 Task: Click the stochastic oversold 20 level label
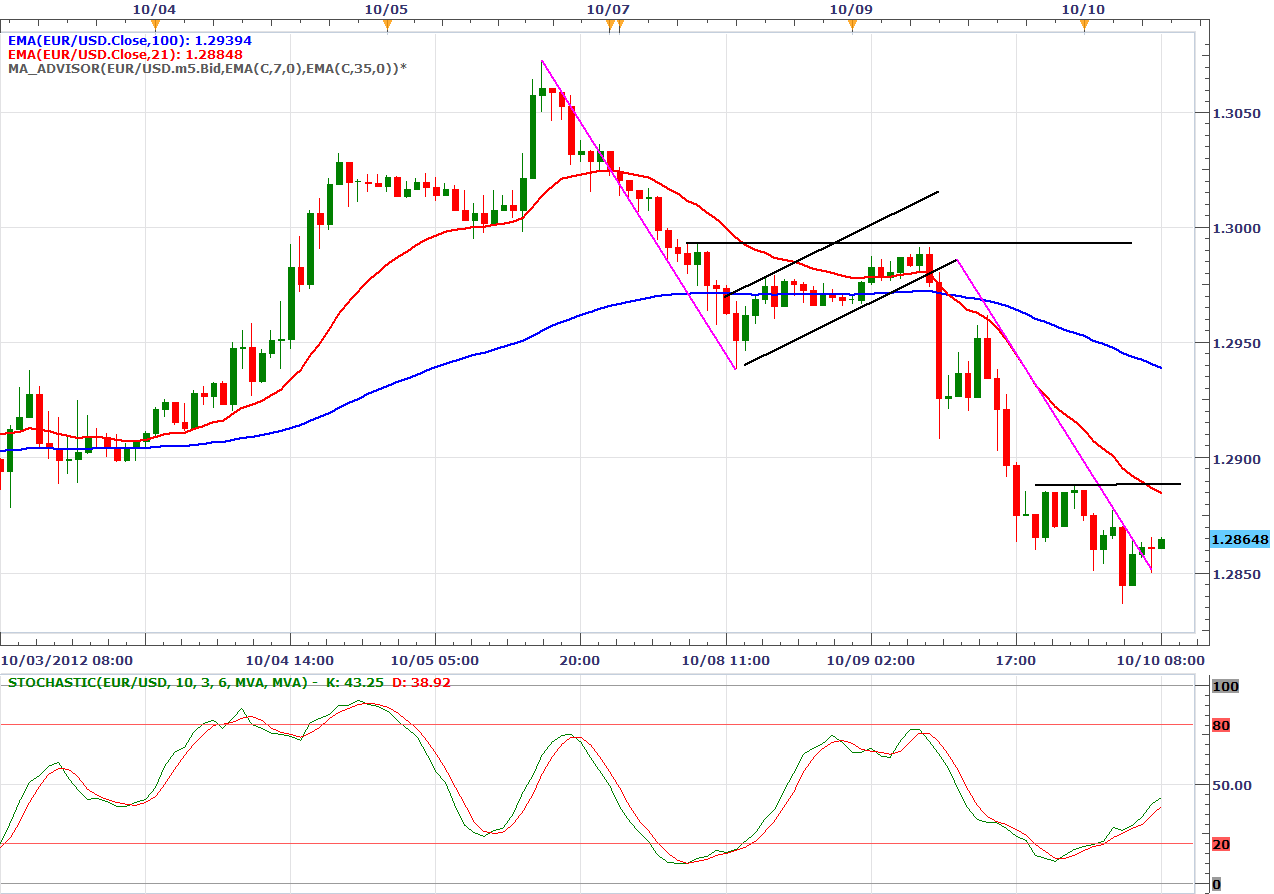[x=1220, y=844]
